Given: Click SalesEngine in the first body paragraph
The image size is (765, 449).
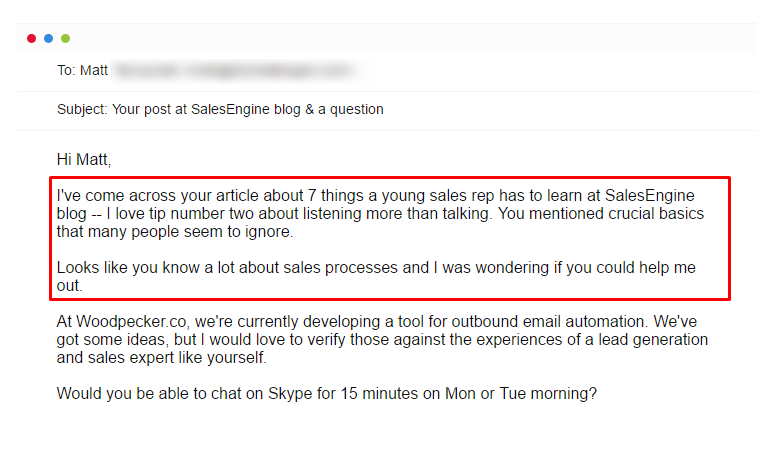Looking at the screenshot, I should point(649,196).
